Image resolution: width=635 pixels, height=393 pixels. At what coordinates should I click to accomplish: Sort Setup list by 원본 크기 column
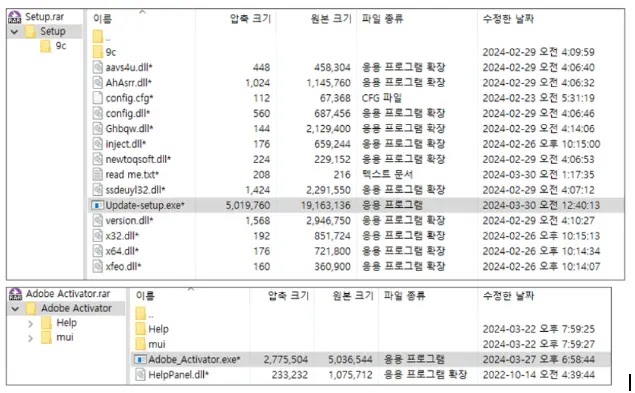click(x=331, y=19)
